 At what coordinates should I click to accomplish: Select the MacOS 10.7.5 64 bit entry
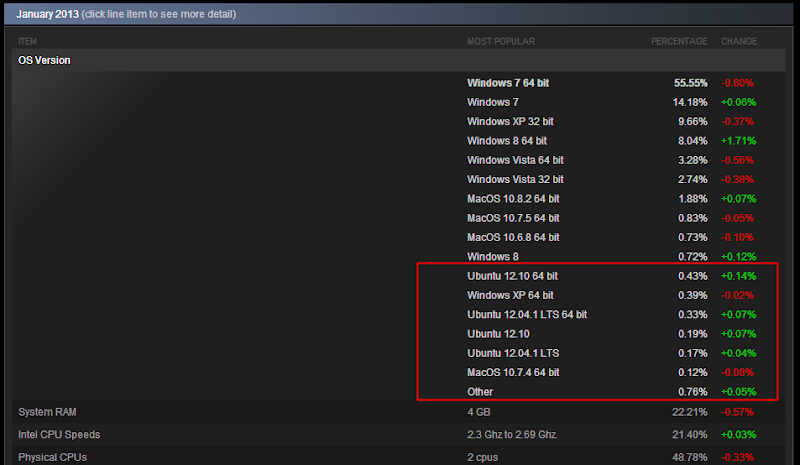(x=513, y=218)
